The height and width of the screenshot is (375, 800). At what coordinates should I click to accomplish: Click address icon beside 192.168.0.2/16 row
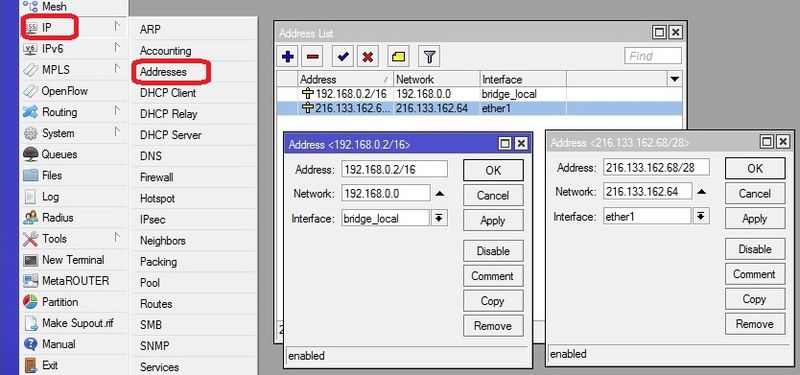pyautogui.click(x=308, y=94)
